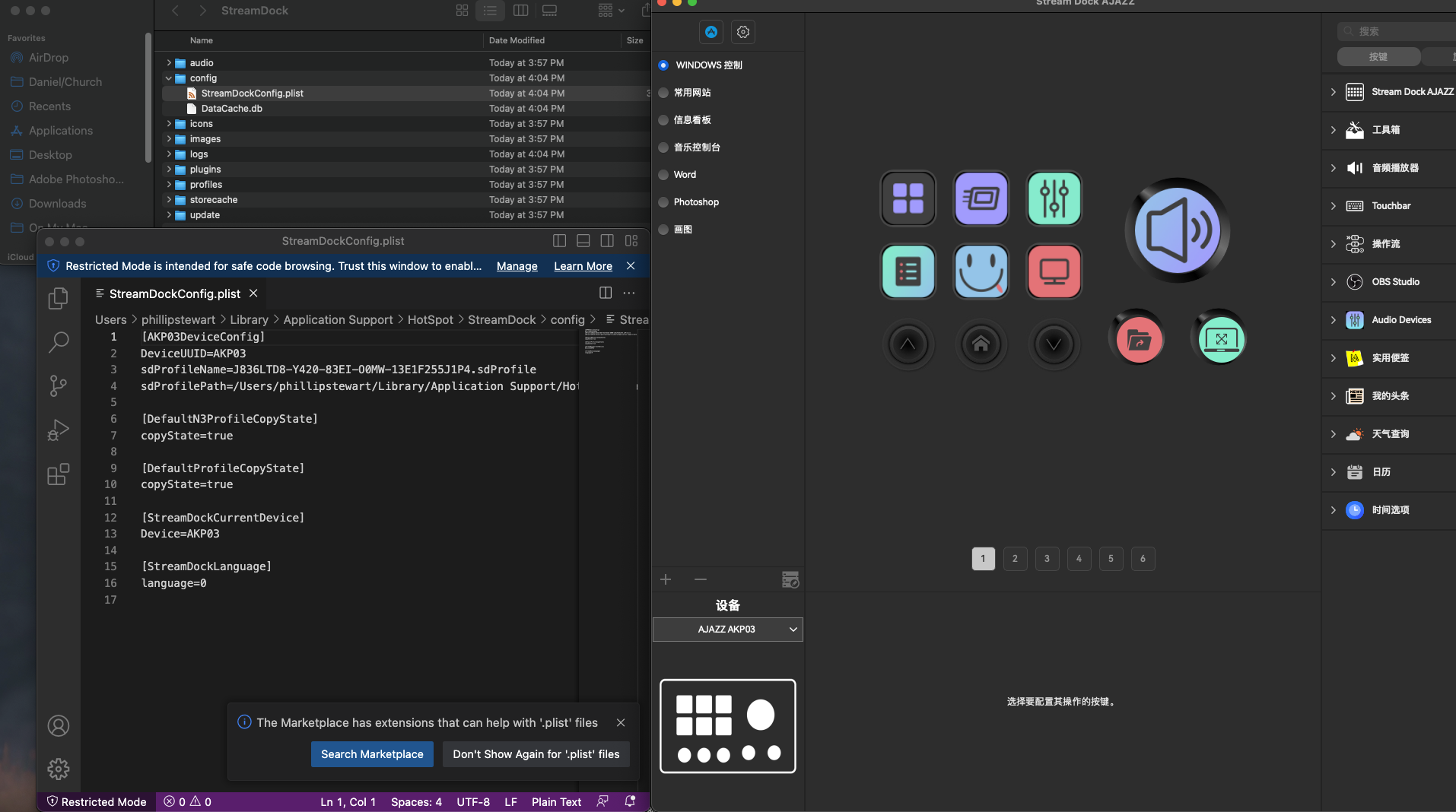Open the profile manager icon beside minus

(x=790, y=579)
